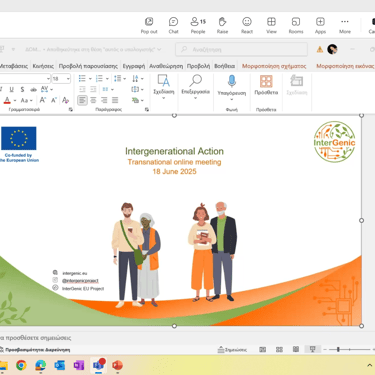Open Teams Pop out view
375x375 pixels.
(x=149, y=25)
